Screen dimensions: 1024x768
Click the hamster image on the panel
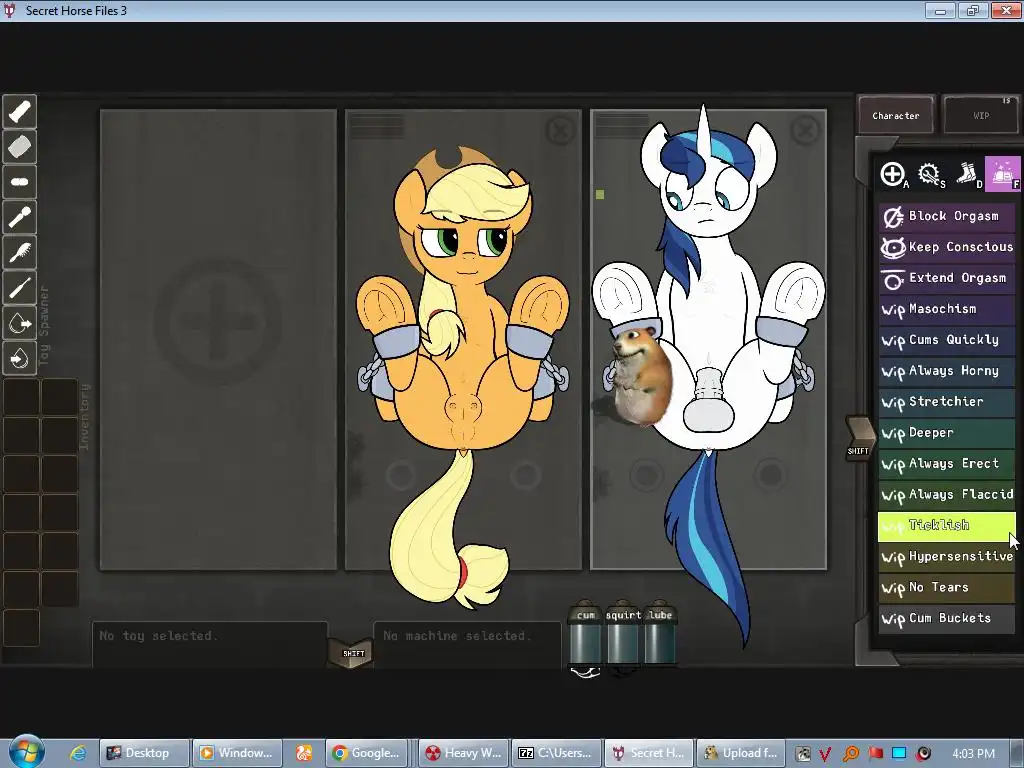[642, 376]
